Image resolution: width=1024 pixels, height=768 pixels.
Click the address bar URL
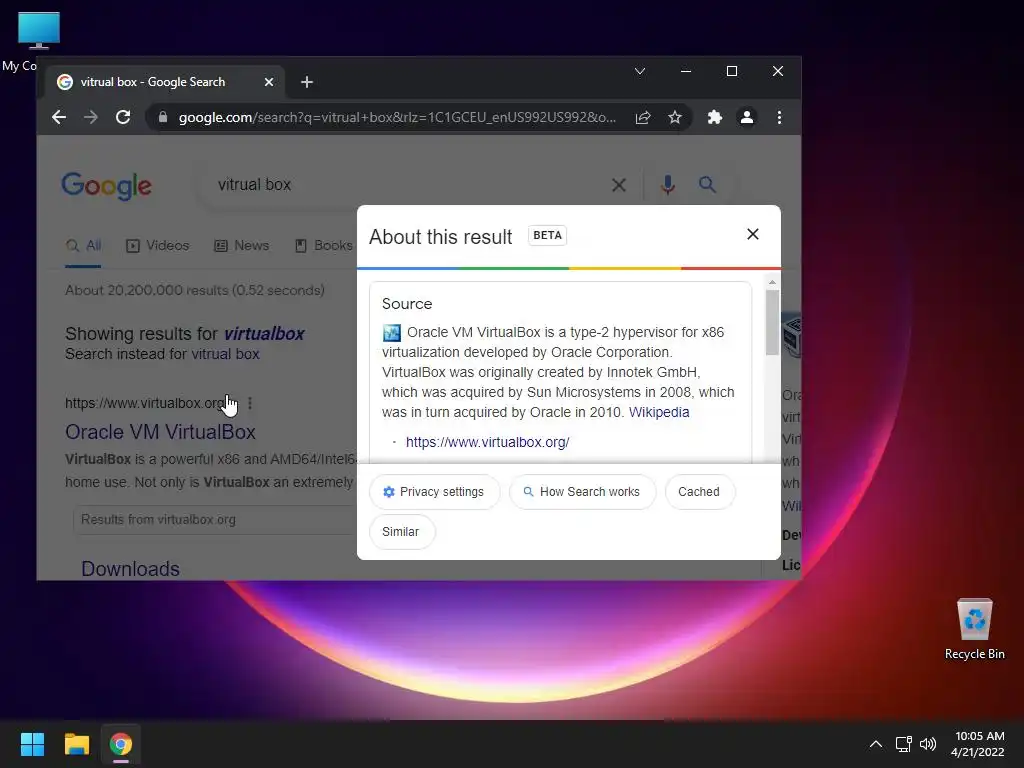tap(397, 118)
